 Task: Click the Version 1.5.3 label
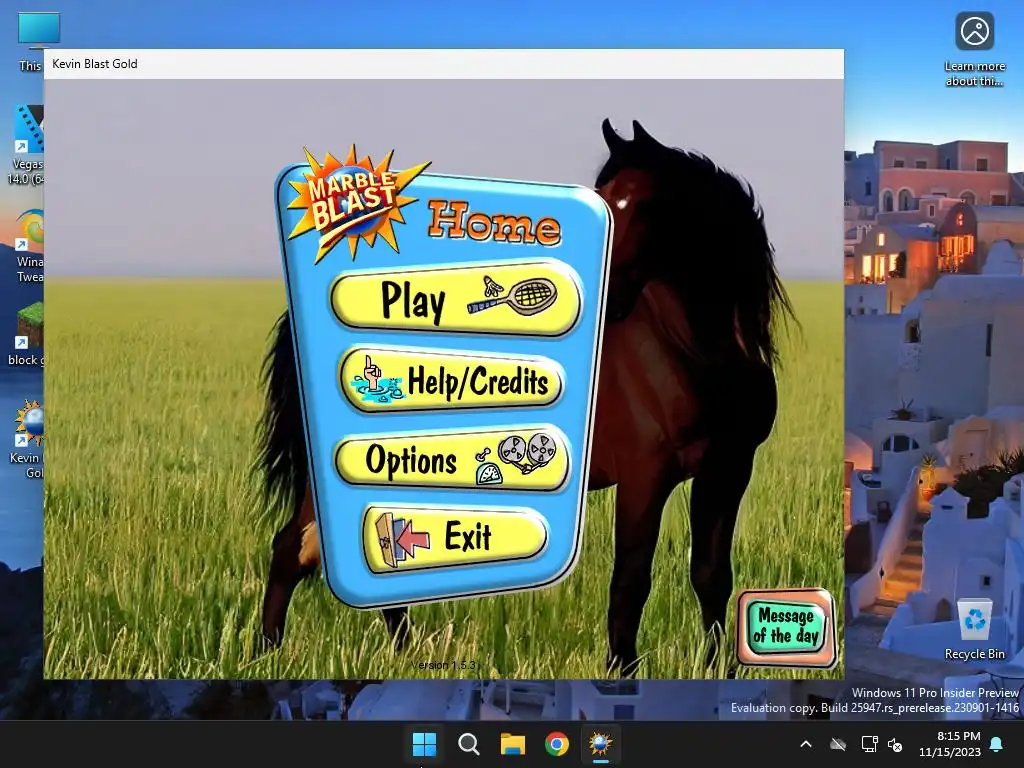(443, 665)
